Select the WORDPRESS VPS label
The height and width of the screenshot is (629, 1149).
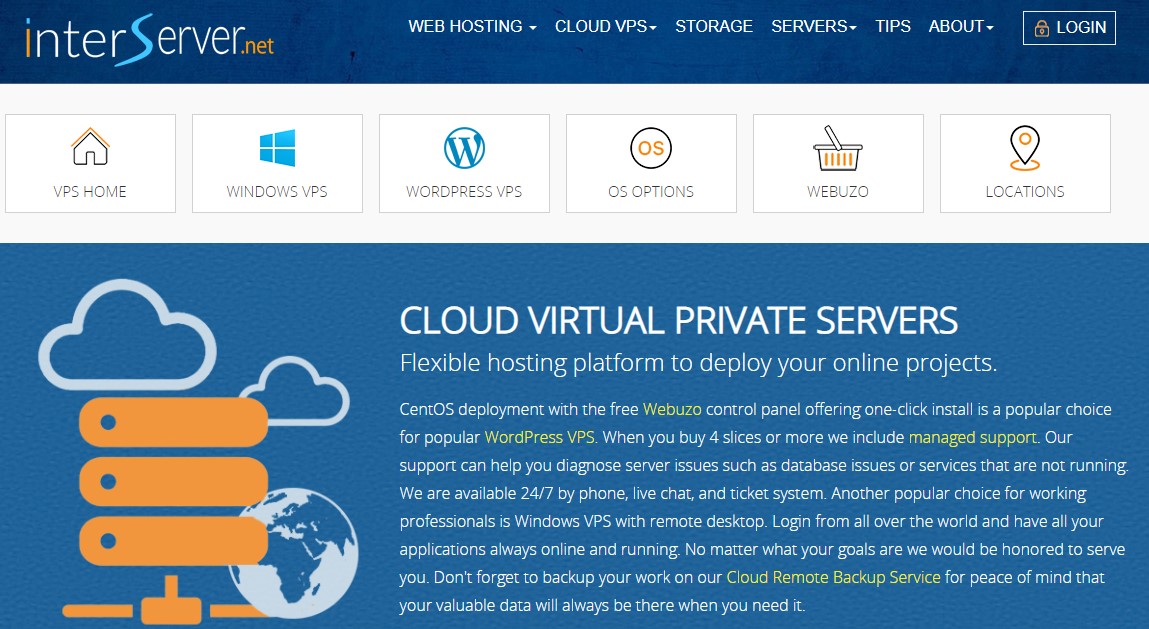[464, 191]
